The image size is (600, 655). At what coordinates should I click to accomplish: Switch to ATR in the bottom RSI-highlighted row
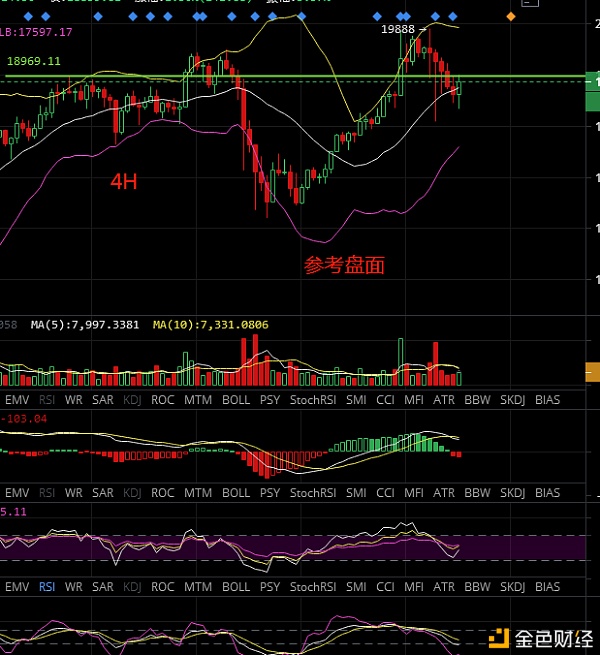tap(444, 587)
